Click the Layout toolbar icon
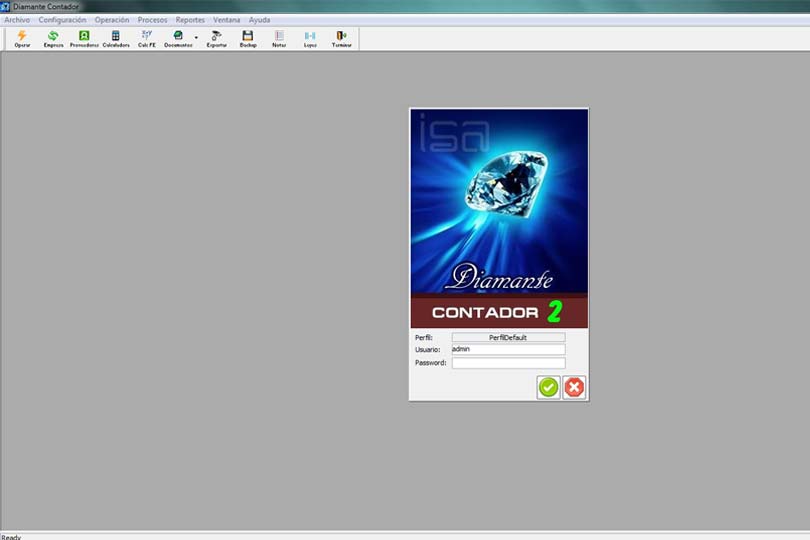Screen dimensions: 810x540 [310, 39]
